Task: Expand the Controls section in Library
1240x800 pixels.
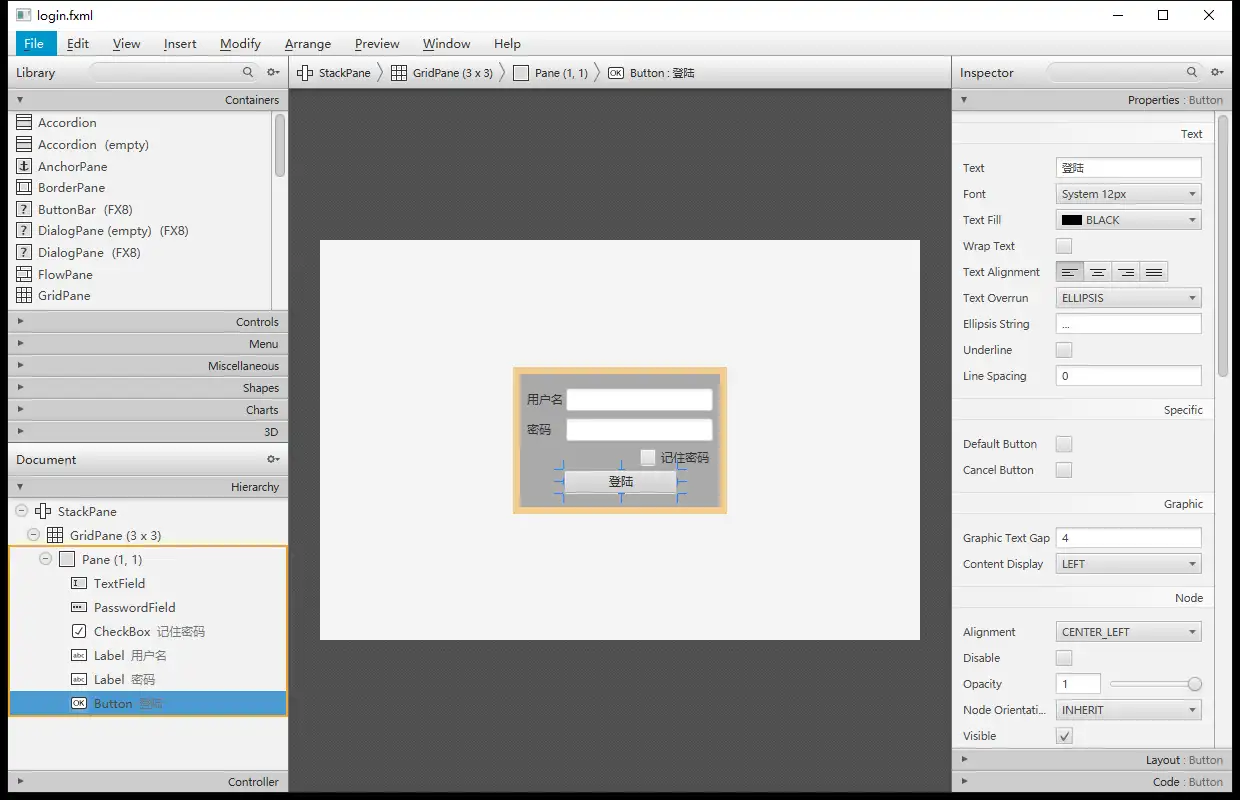Action: click(x=148, y=322)
